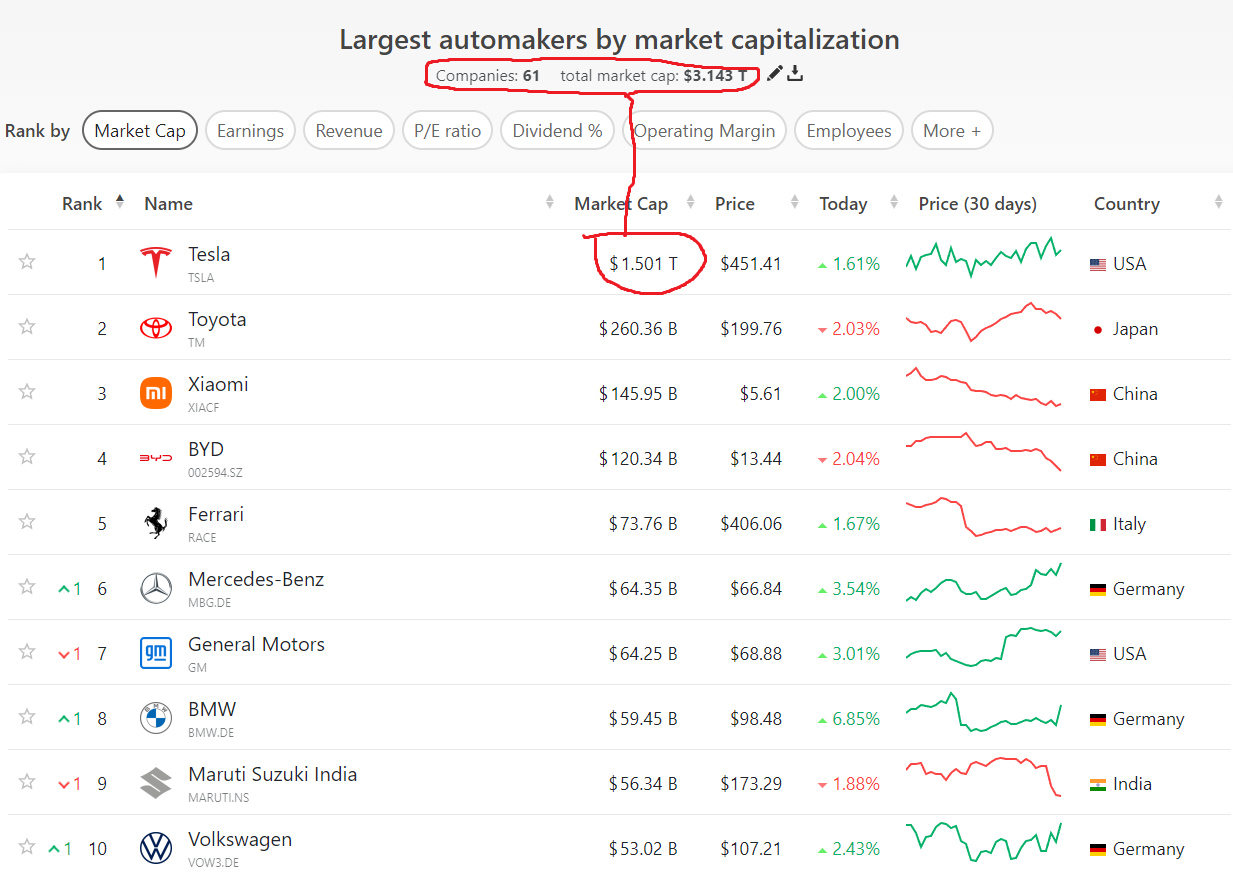This screenshot has height=879, width=1233.
Task: Click the download icon near total market cap
Action: [x=795, y=73]
